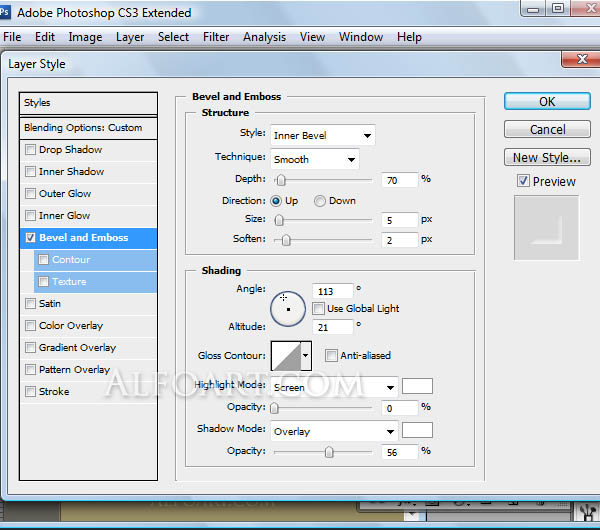
Task: Open the Shadow Mode color swatch
Action: [x=417, y=430]
